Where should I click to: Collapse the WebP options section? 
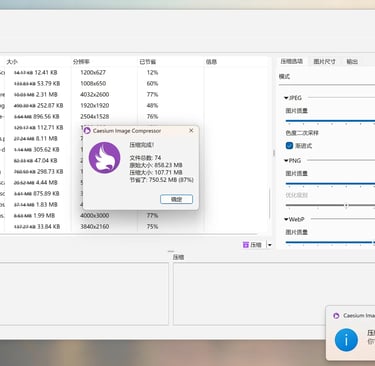[286, 219]
